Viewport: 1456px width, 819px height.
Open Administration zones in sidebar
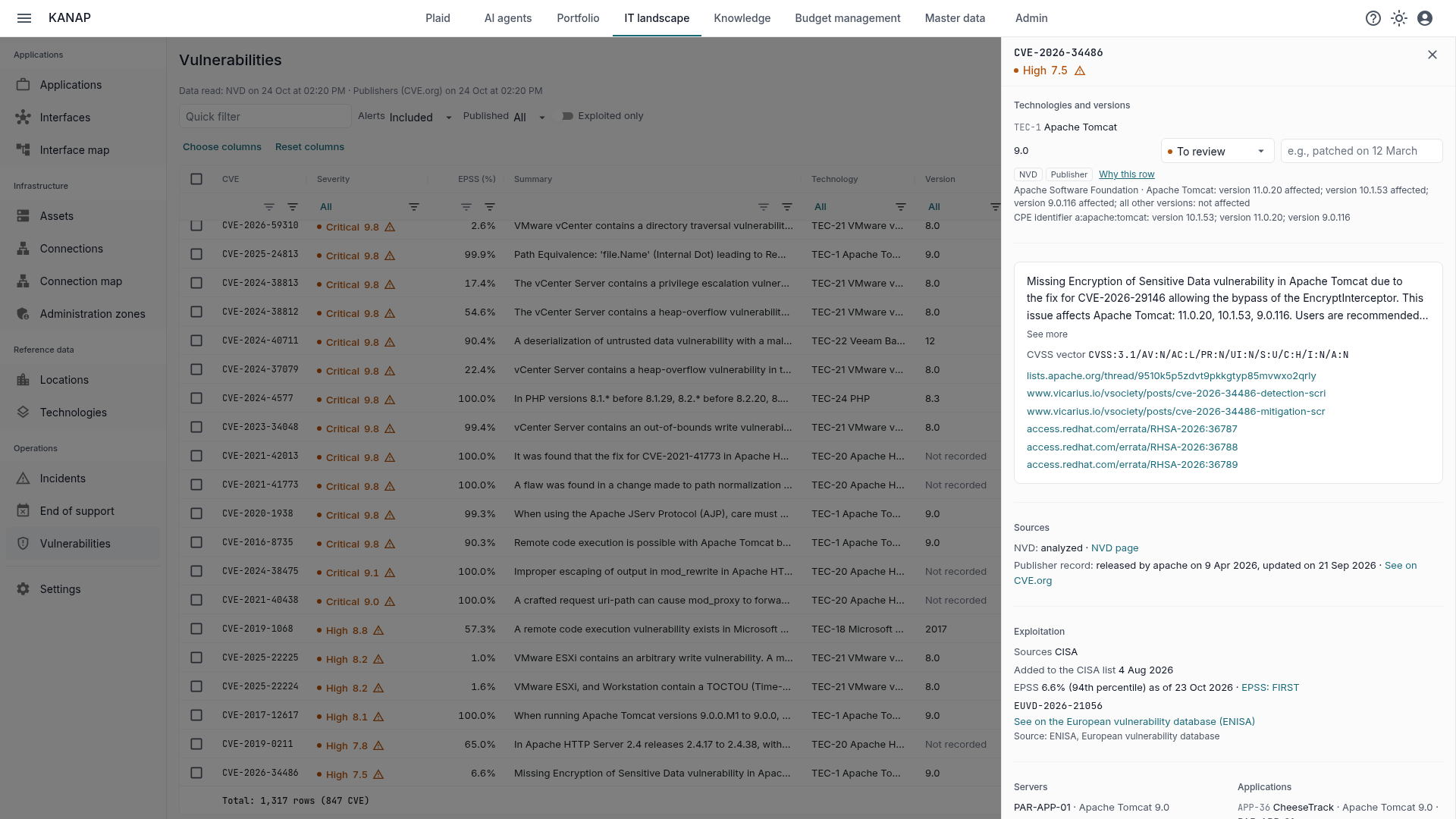(83, 314)
